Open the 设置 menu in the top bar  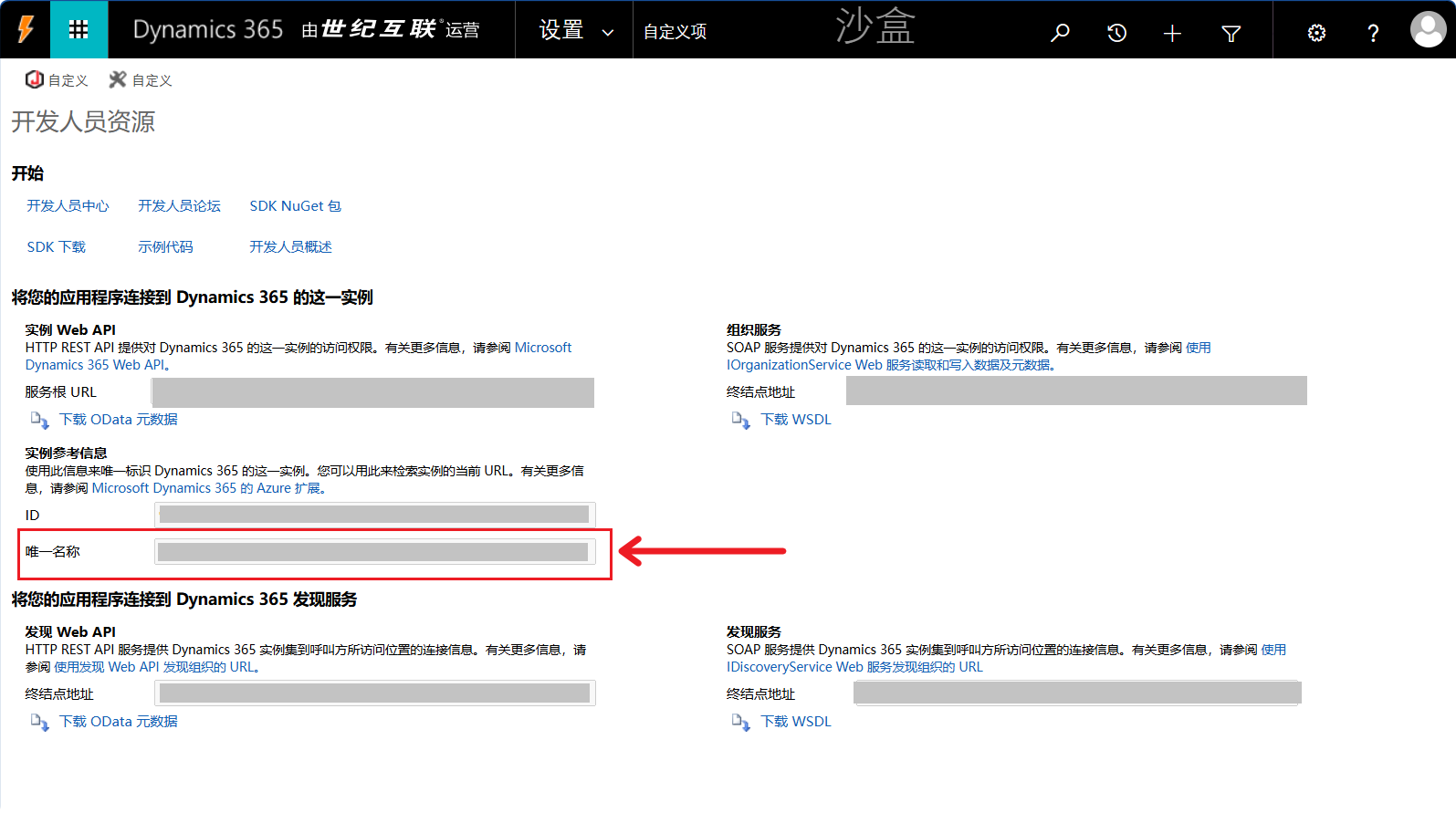[561, 30]
